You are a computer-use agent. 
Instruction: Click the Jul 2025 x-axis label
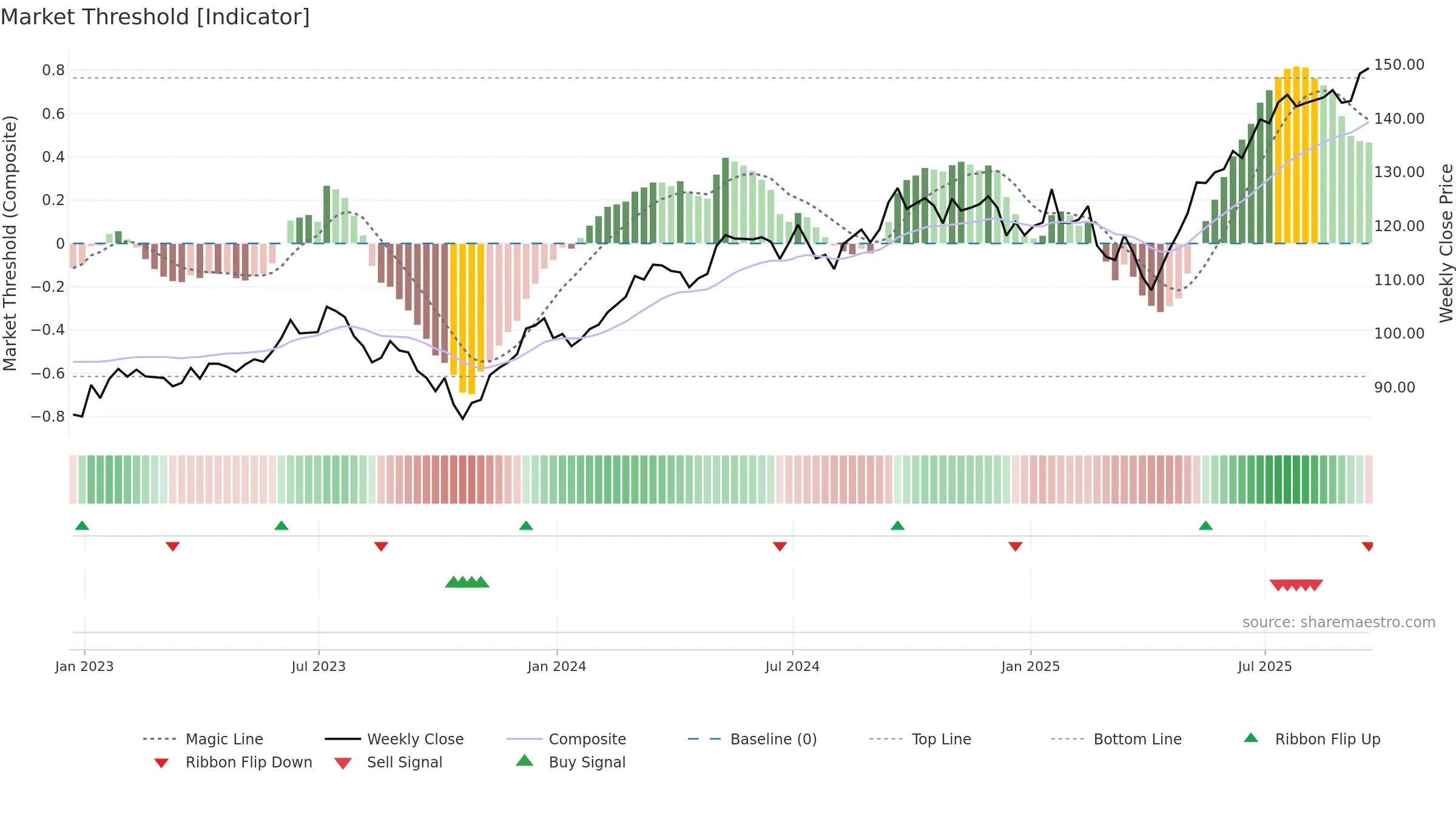1265,667
